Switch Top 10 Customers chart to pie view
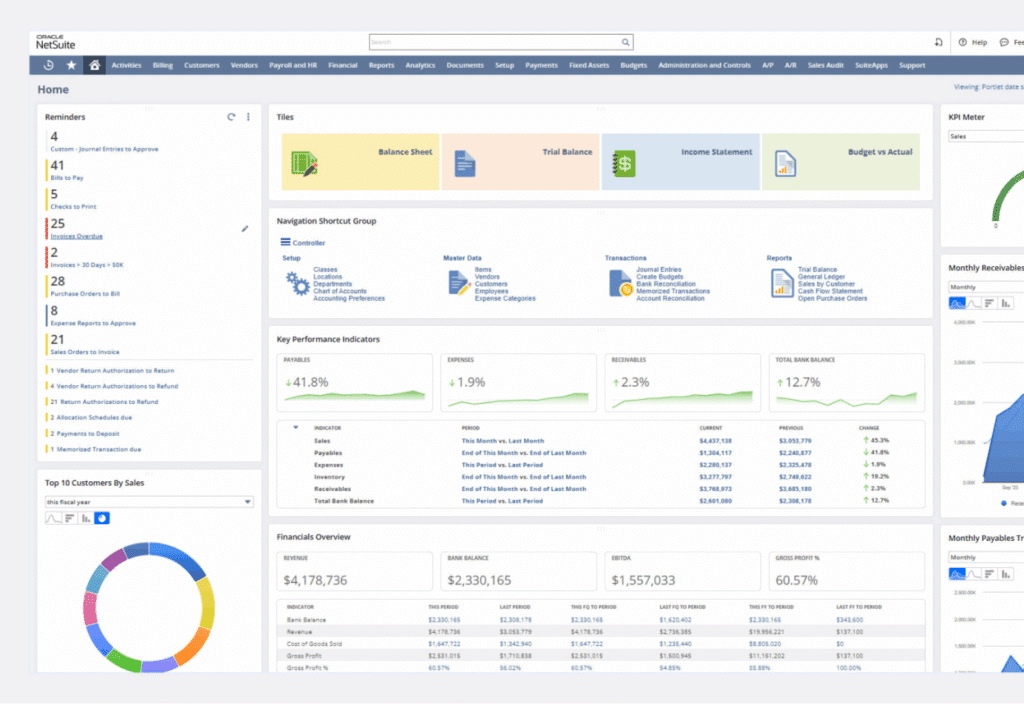 click(102, 518)
